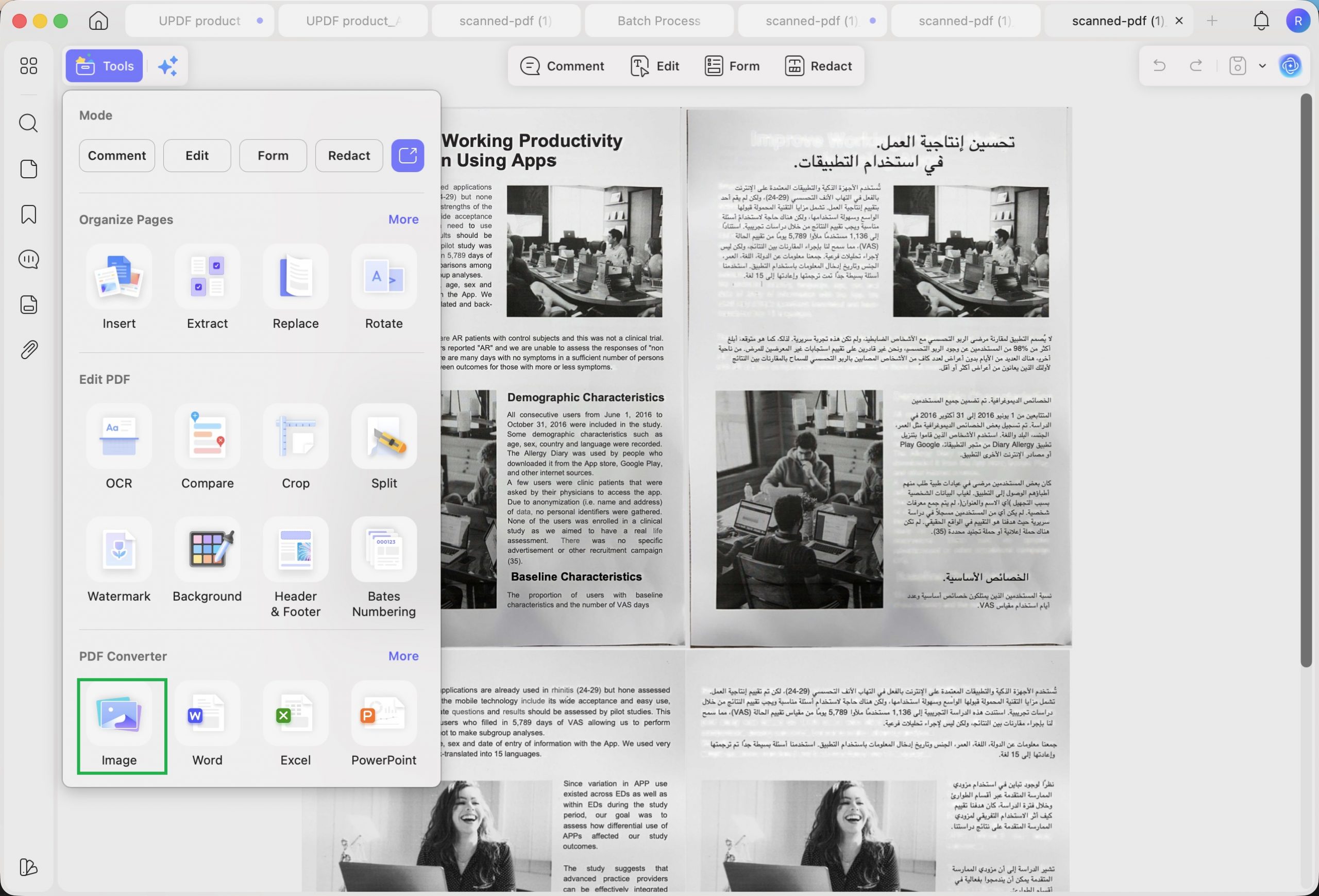Expand the save options dropdown arrow

(1262, 66)
